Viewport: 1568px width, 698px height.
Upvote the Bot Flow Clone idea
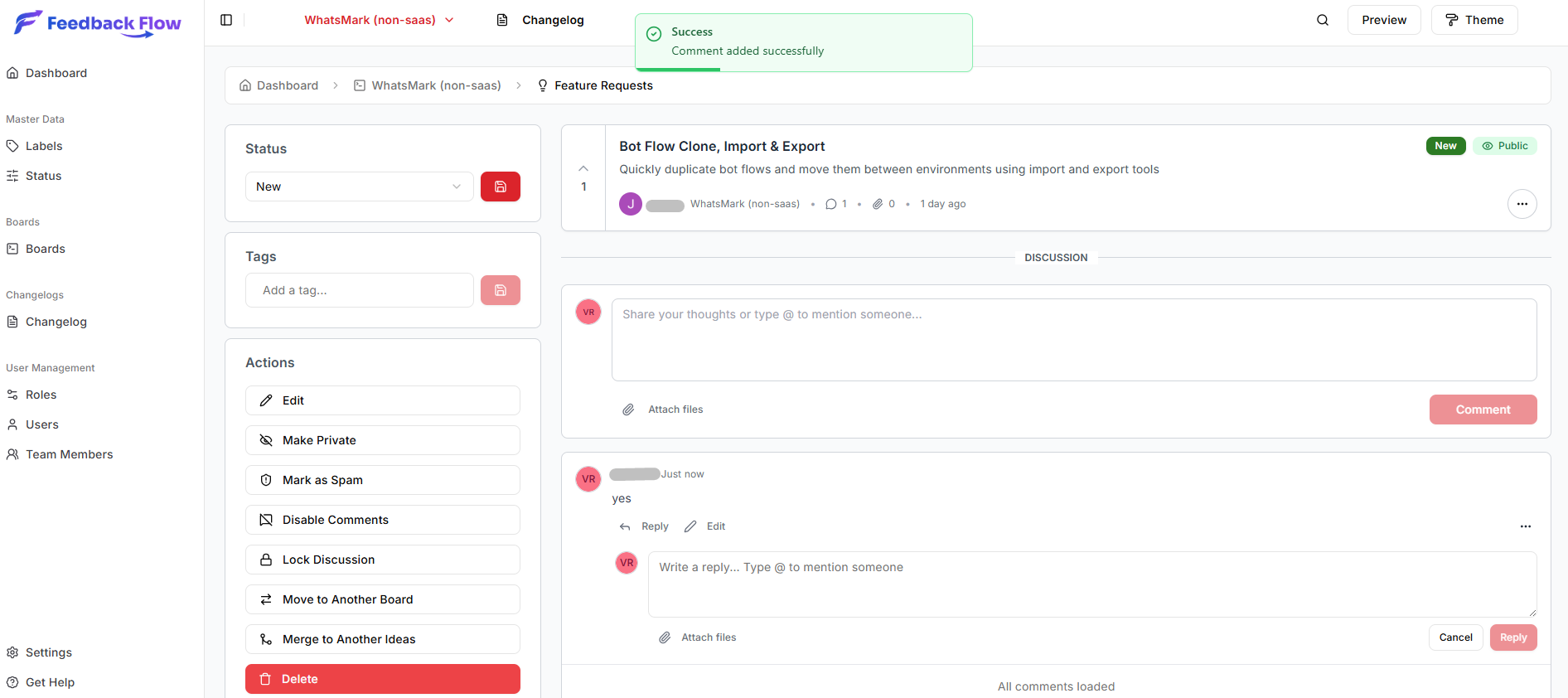583,169
